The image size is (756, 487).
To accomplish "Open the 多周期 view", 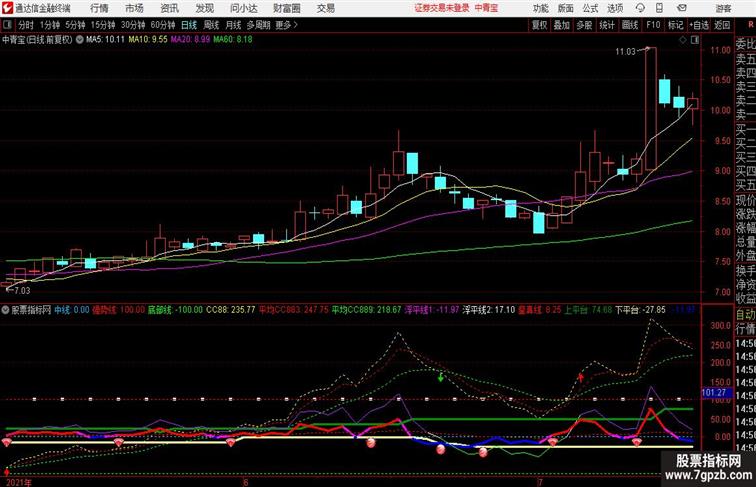I will pyautogui.click(x=258, y=25).
